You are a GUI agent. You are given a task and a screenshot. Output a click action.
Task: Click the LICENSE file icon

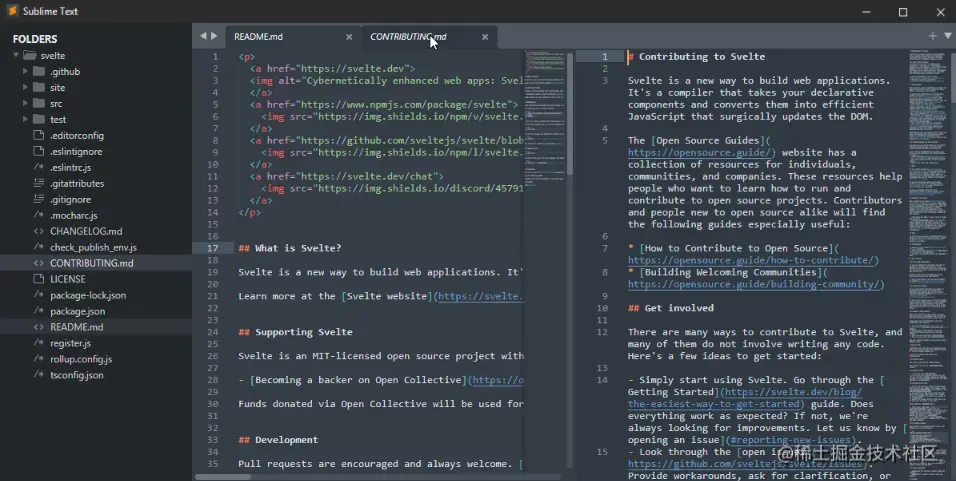pos(39,279)
